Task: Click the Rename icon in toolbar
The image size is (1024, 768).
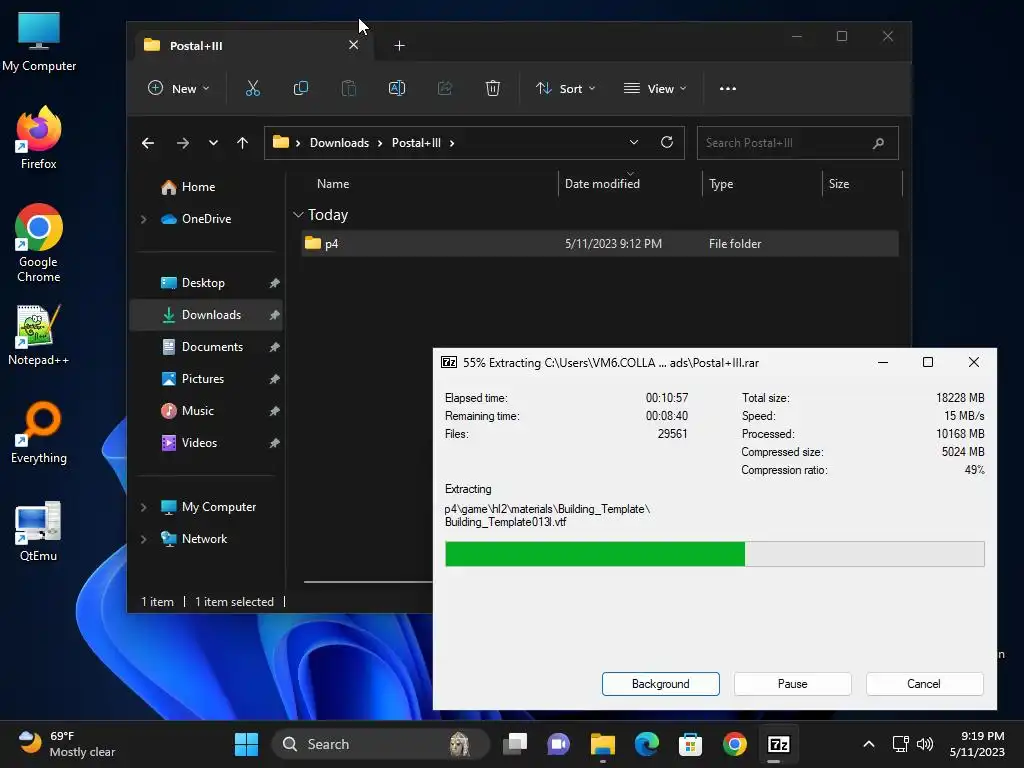Action: point(396,88)
